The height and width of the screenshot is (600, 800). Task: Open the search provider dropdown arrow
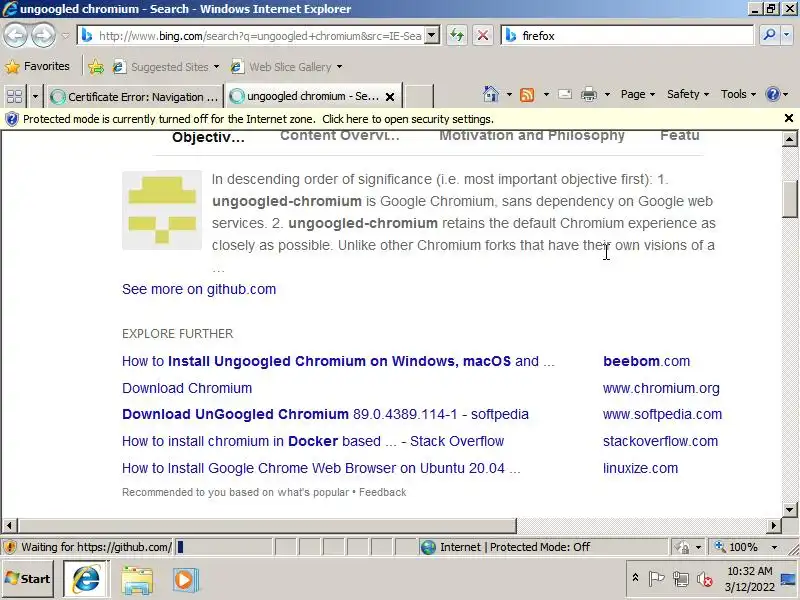point(786,35)
